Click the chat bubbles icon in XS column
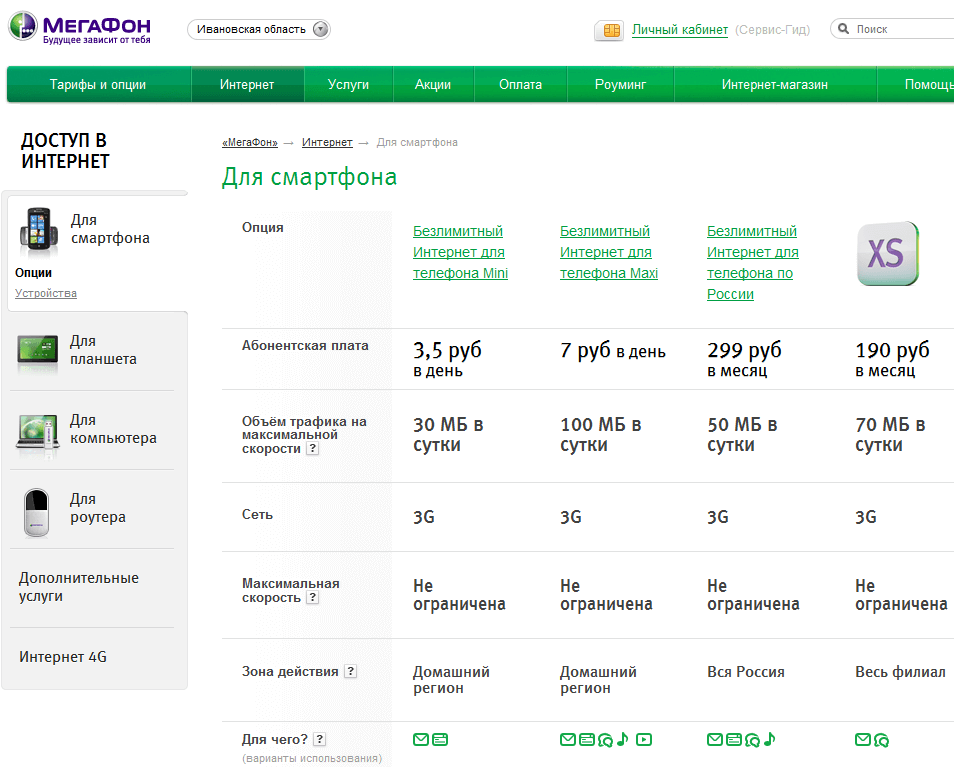Image resolution: width=954 pixels, height=767 pixels. coord(882,740)
